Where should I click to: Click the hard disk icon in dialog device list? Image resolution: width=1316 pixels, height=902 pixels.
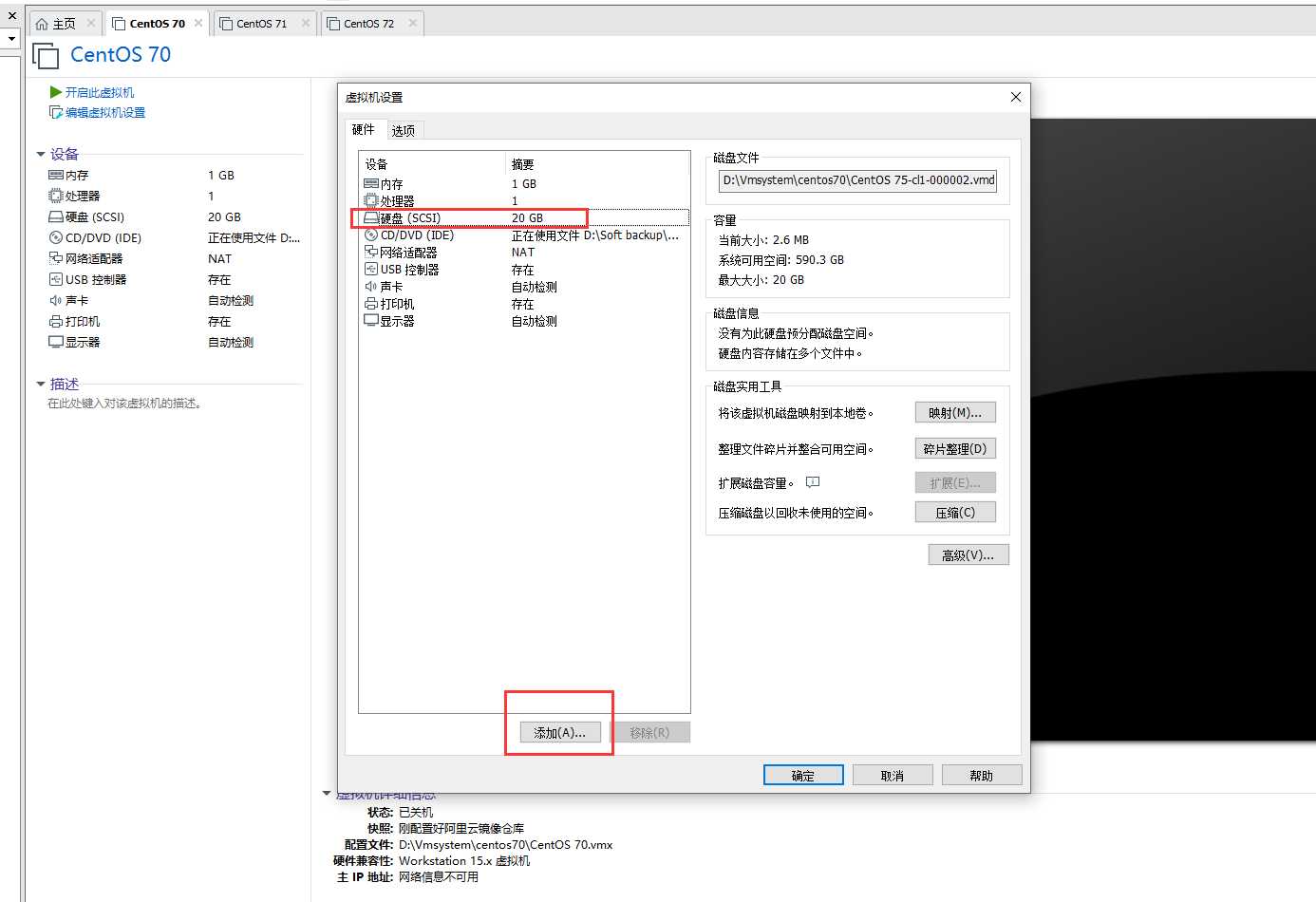371,217
